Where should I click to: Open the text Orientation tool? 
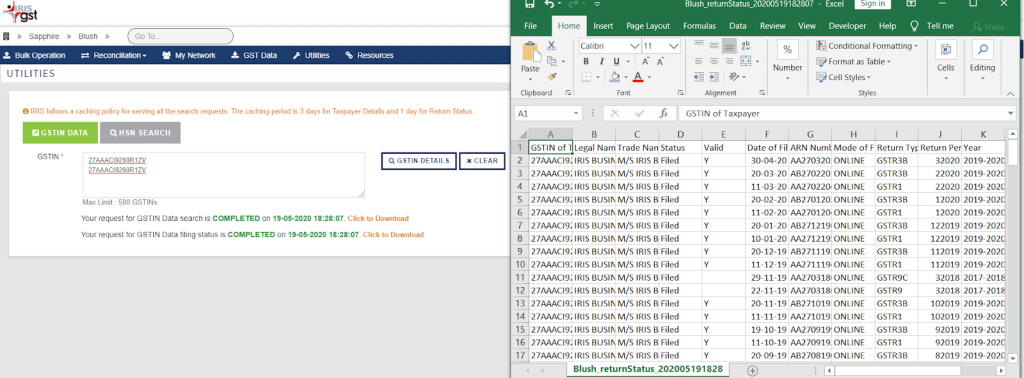[x=735, y=77]
